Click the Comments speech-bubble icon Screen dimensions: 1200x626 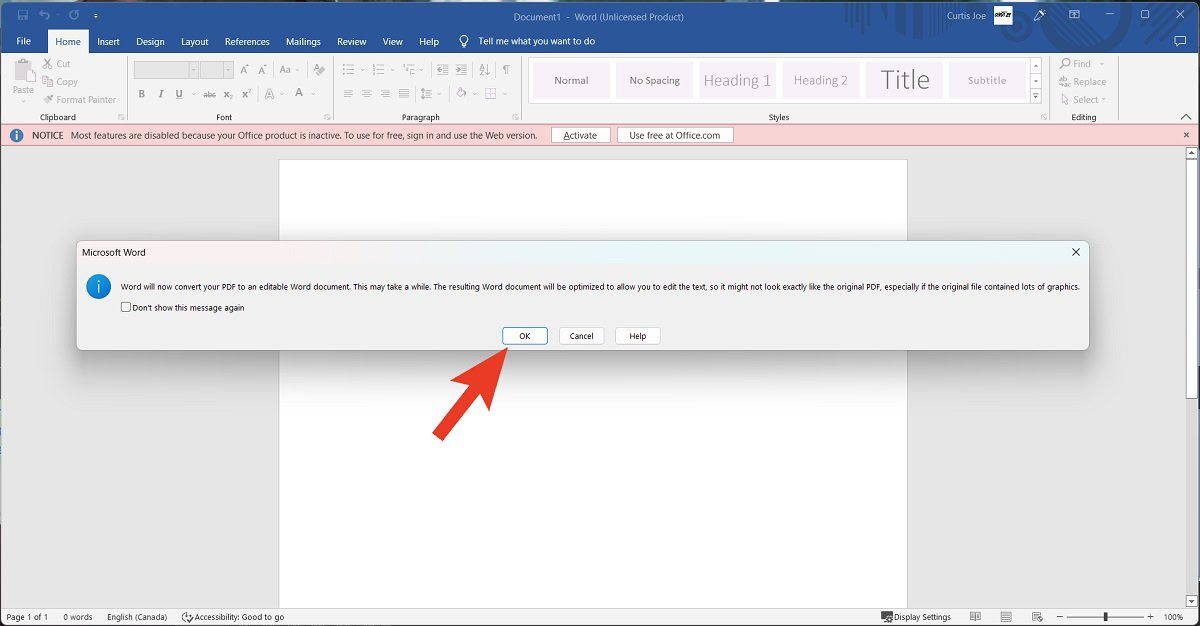click(x=1180, y=41)
